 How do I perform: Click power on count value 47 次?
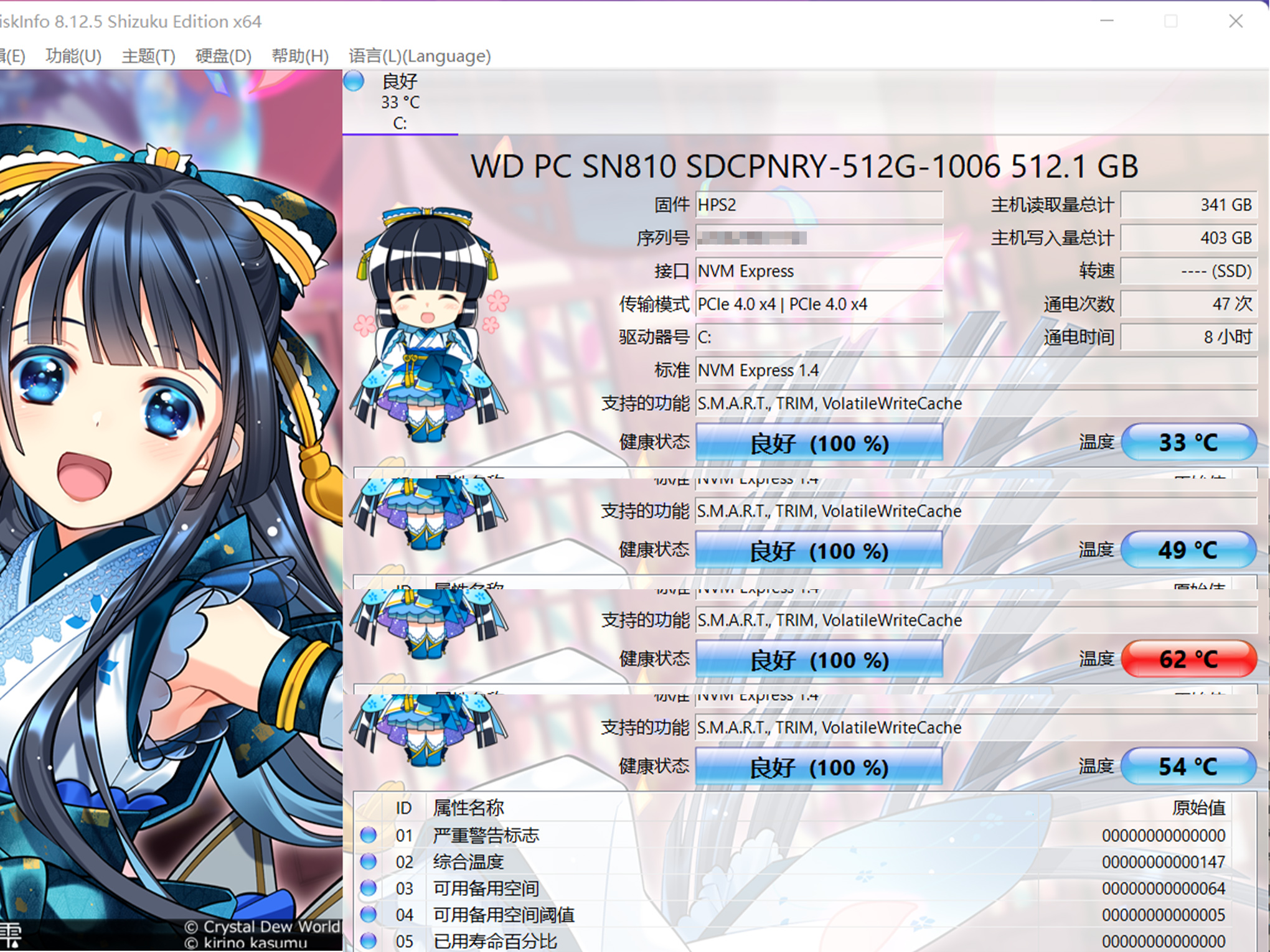[x=1189, y=304]
